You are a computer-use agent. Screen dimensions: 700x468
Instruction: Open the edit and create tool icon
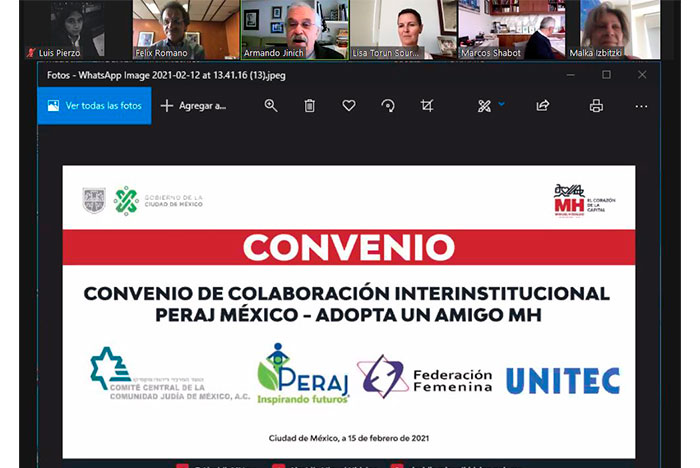484,106
